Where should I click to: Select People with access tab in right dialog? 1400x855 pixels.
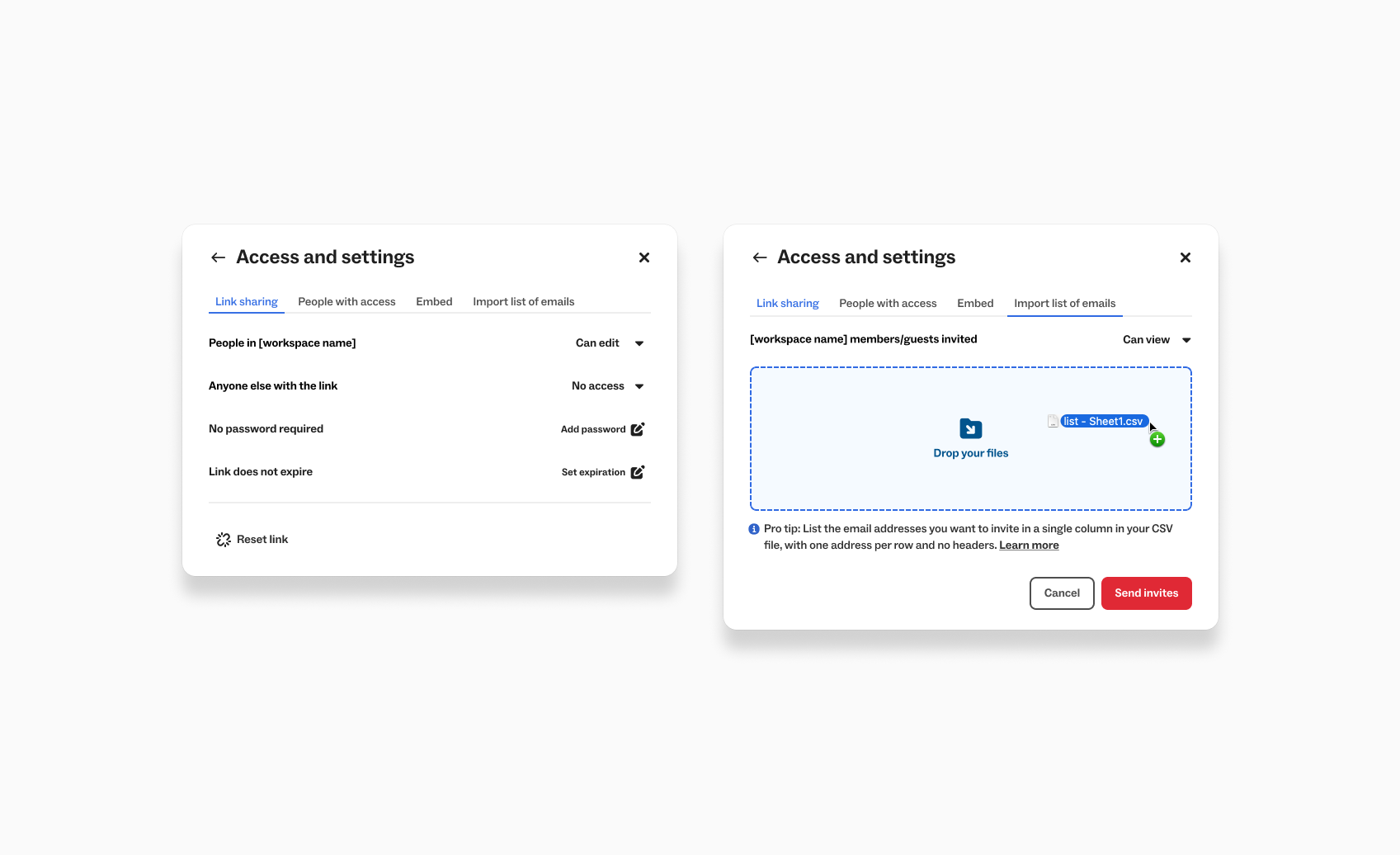coord(888,304)
